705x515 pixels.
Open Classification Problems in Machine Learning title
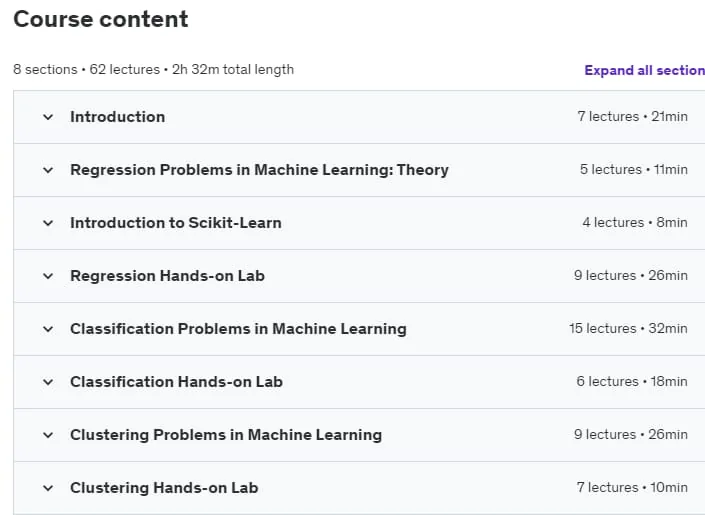[x=238, y=329]
